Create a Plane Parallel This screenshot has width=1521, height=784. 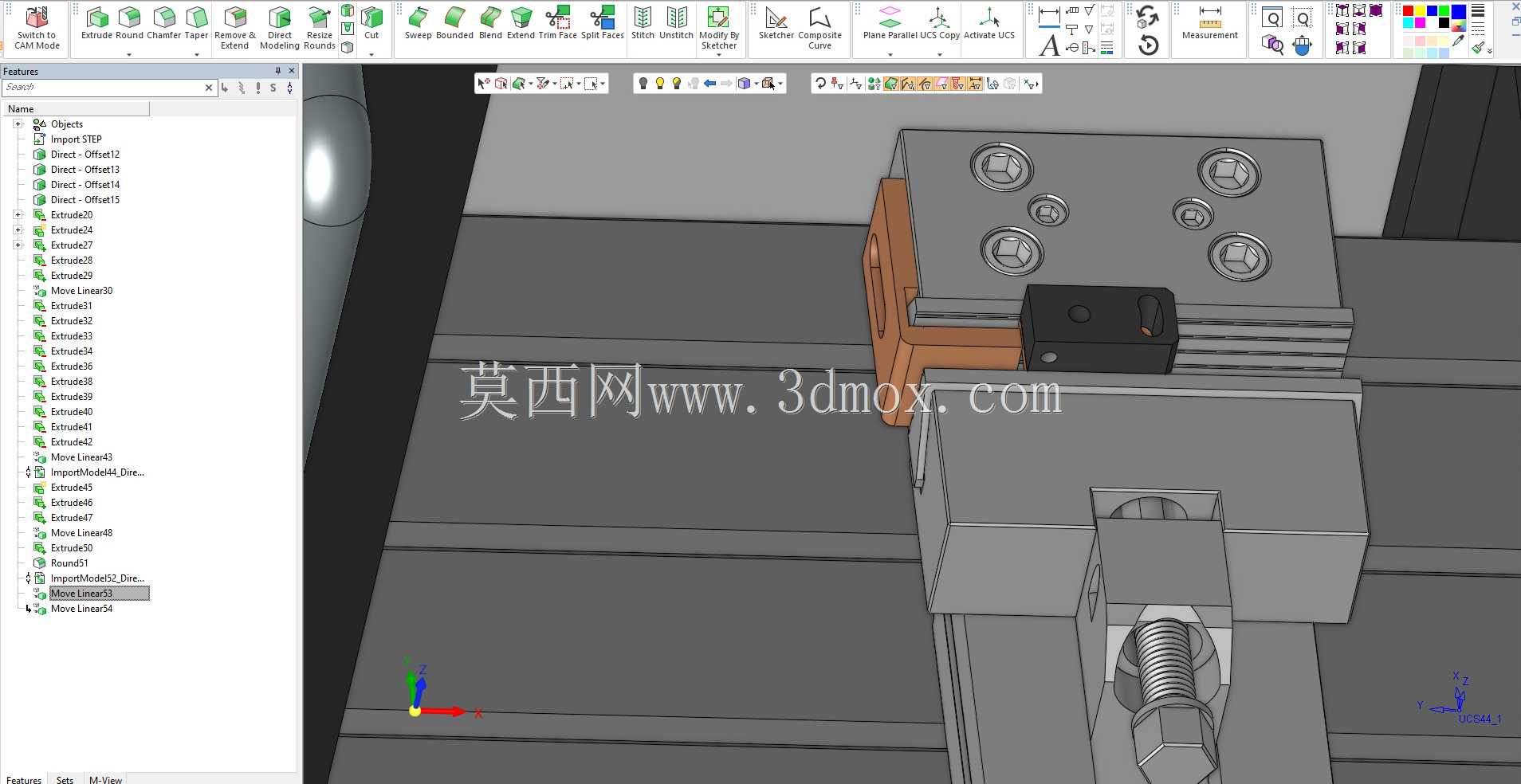890,23
